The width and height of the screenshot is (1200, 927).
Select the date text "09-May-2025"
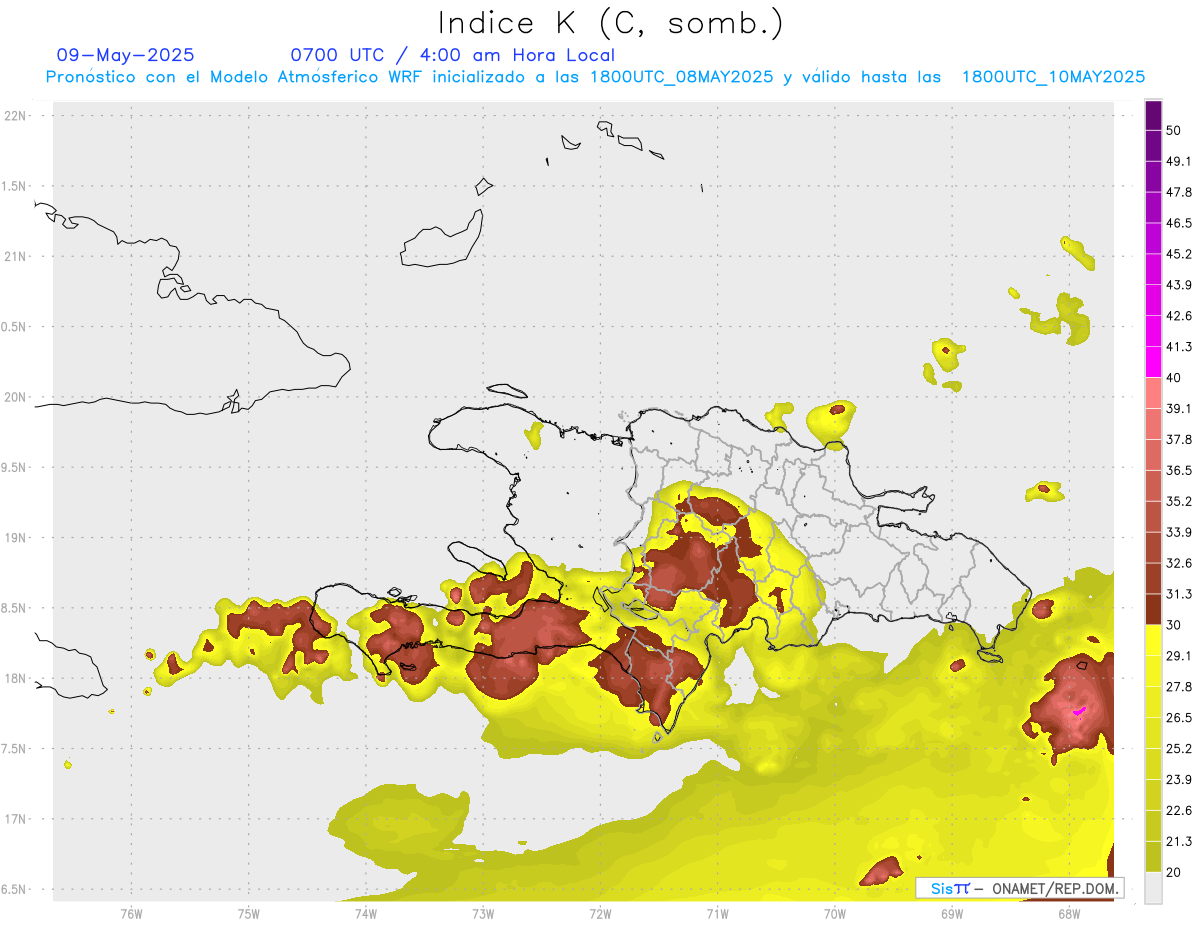pyautogui.click(x=125, y=55)
